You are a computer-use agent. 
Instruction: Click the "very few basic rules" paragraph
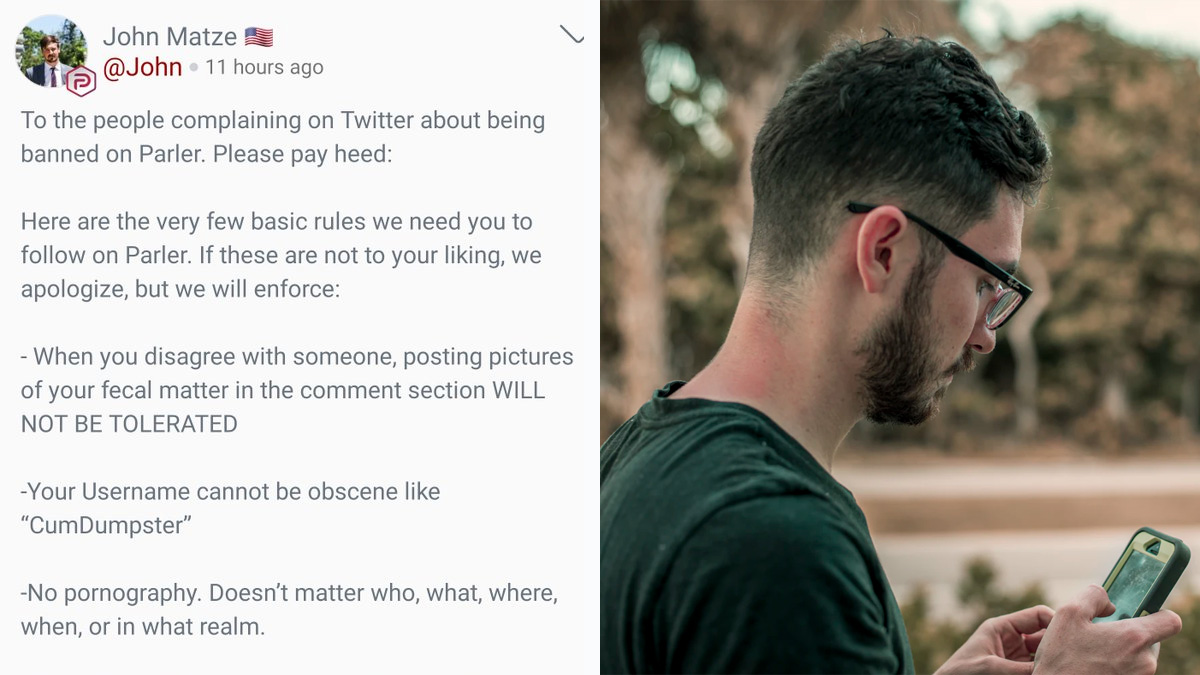(x=280, y=255)
